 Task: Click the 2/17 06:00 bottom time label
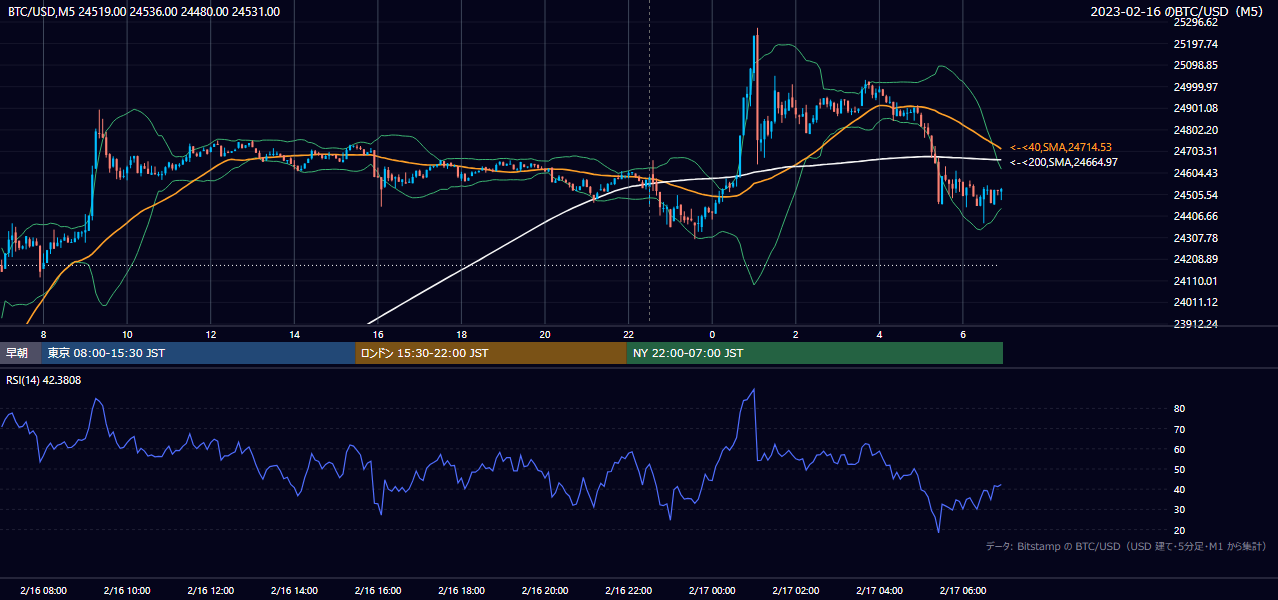point(962,591)
